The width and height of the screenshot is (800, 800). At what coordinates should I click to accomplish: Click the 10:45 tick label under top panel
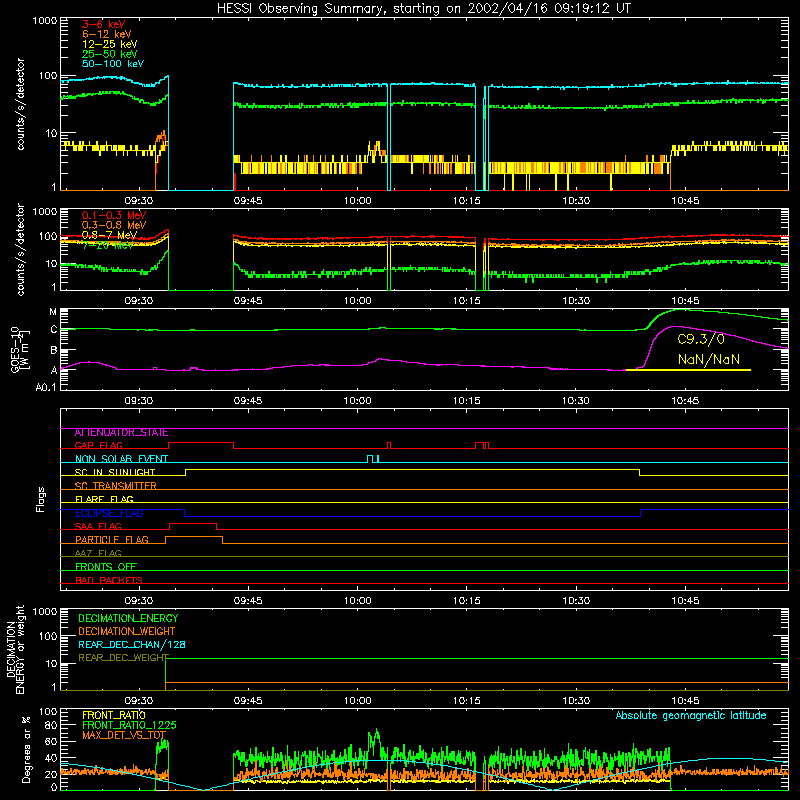pyautogui.click(x=685, y=201)
